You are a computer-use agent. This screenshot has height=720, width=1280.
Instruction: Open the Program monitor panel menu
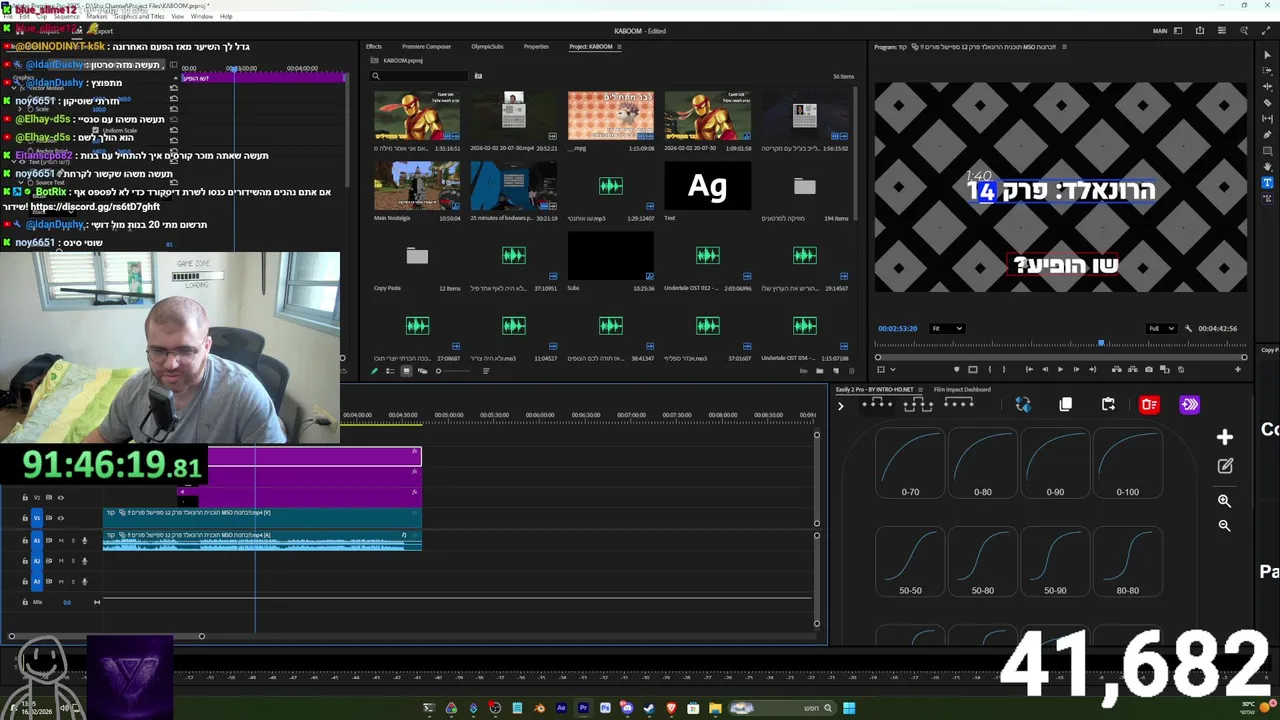click(x=1066, y=47)
